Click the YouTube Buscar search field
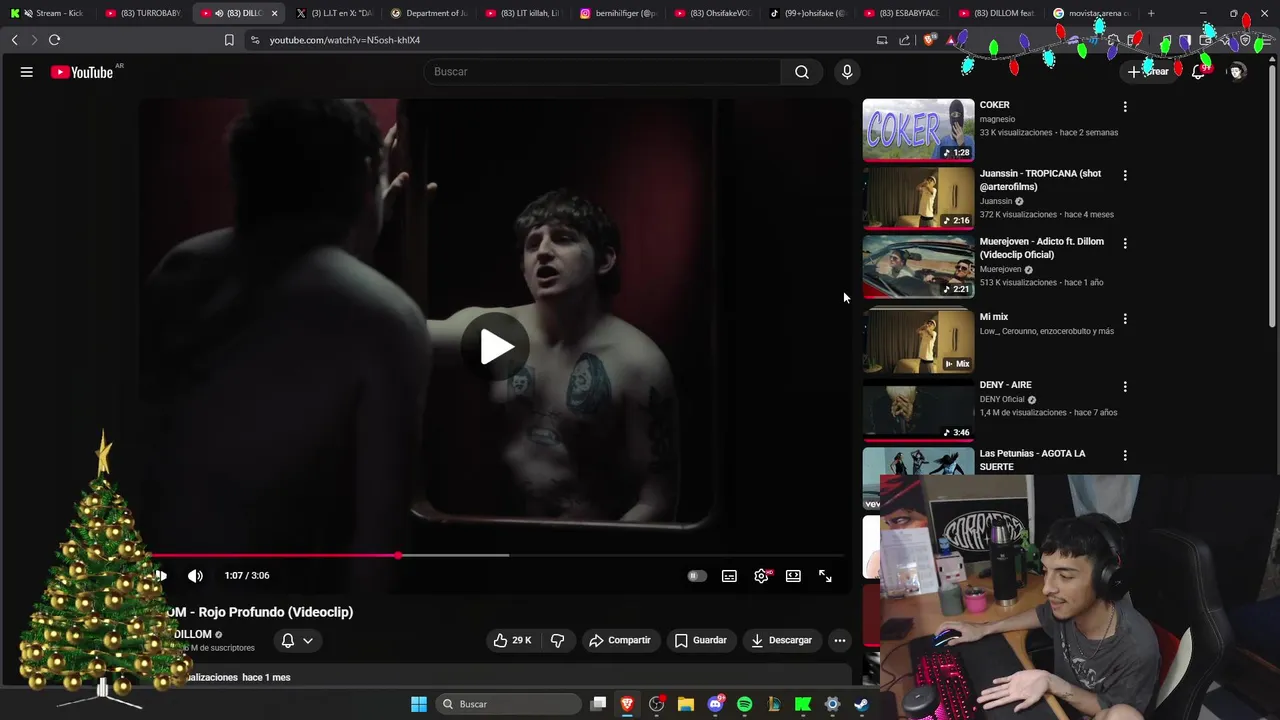 click(603, 72)
